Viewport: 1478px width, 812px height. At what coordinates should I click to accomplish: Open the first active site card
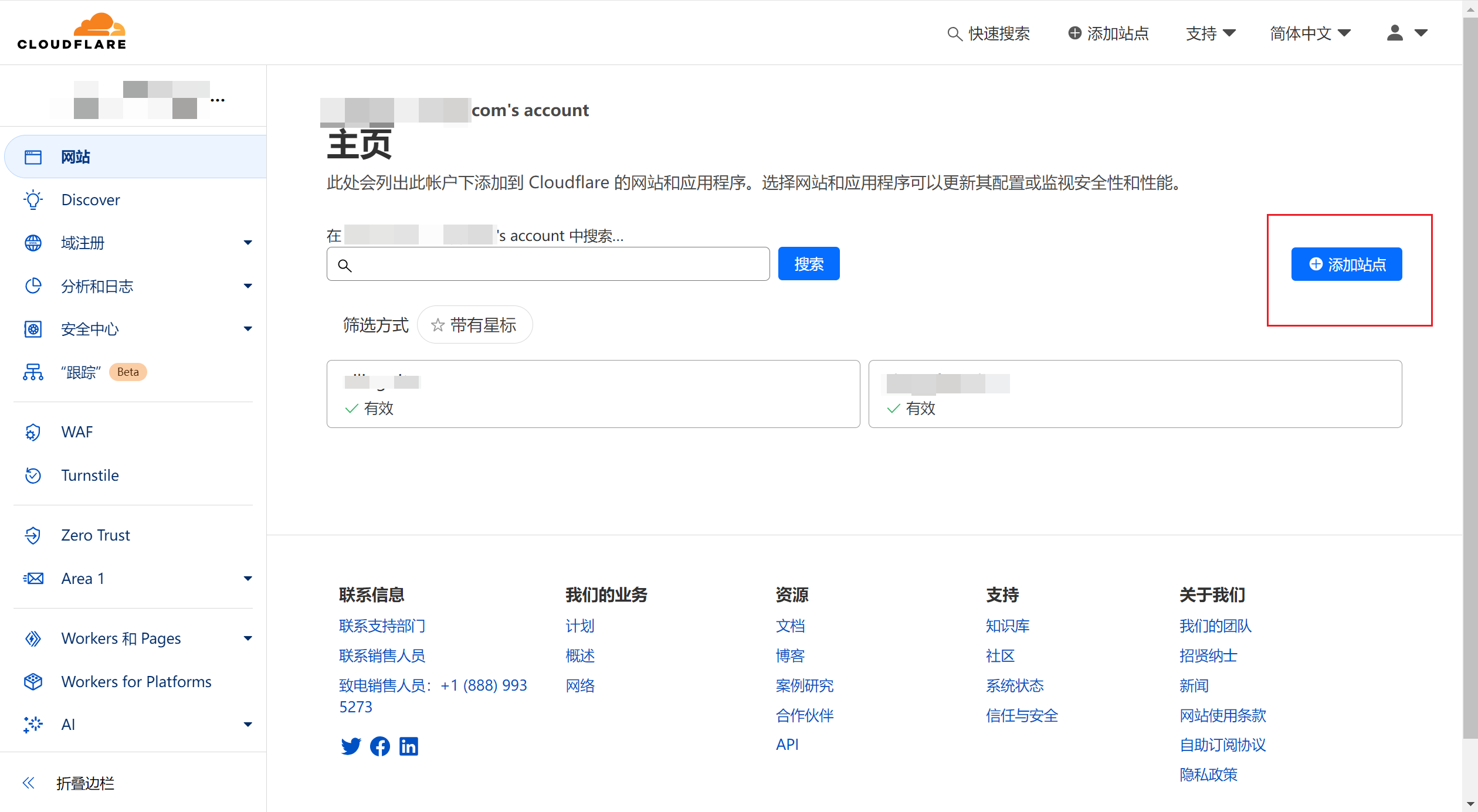593,394
